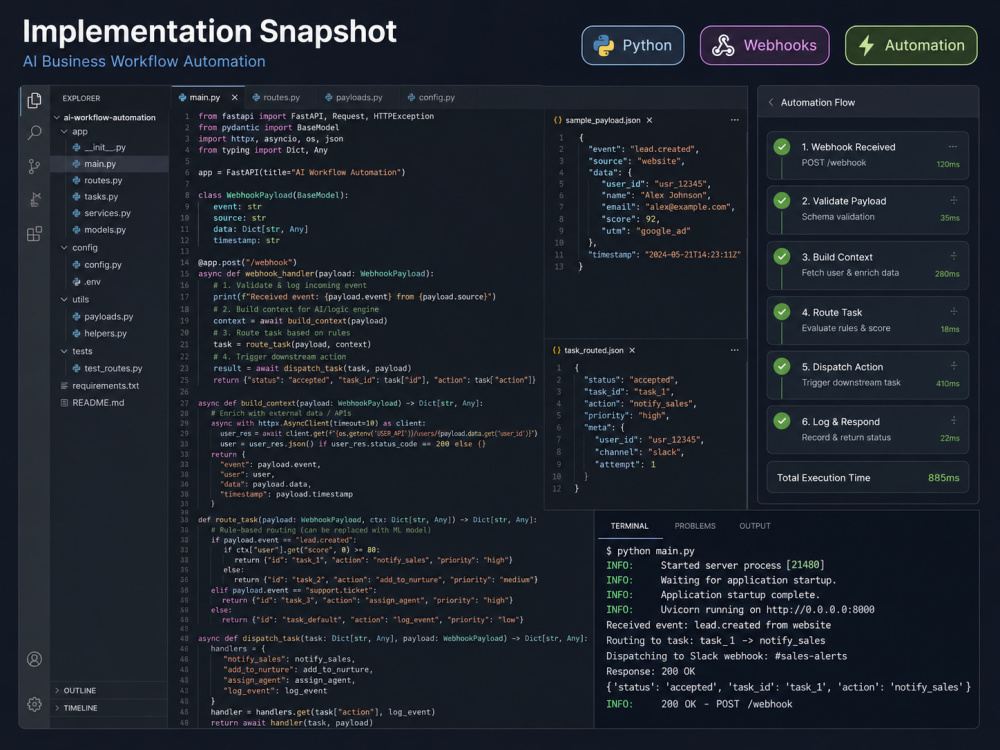Open routes.py in the explorer tree
The height and width of the screenshot is (750, 1000).
(x=109, y=180)
